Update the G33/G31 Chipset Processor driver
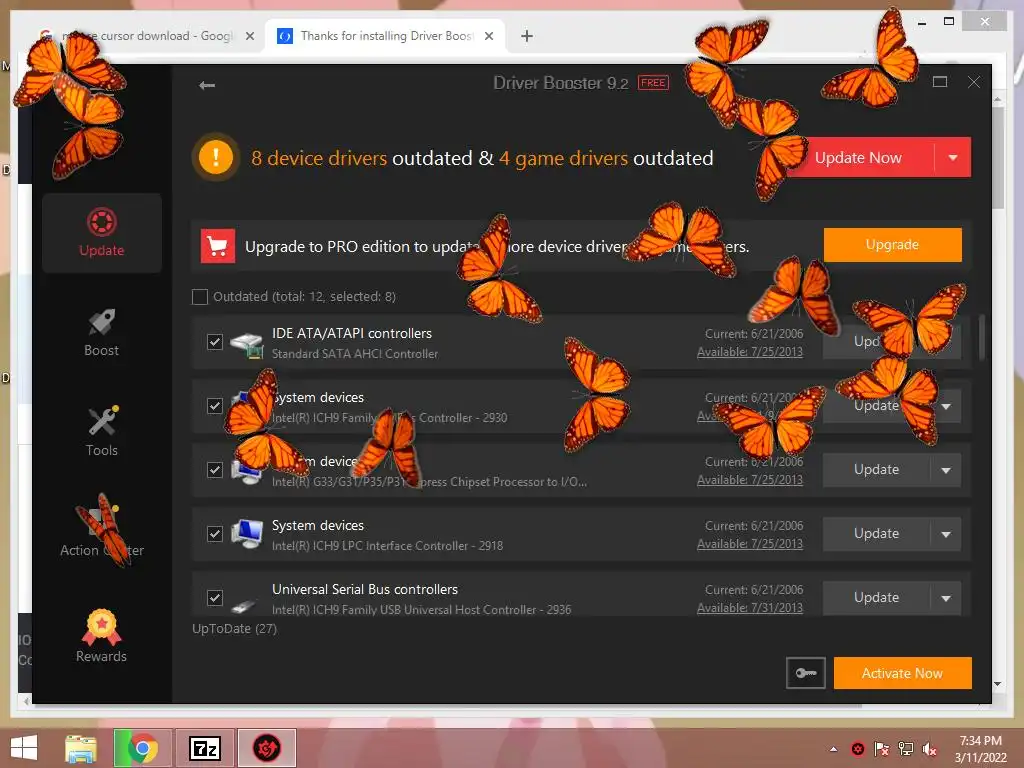Viewport: 1024px width, 768px height. [x=876, y=470]
